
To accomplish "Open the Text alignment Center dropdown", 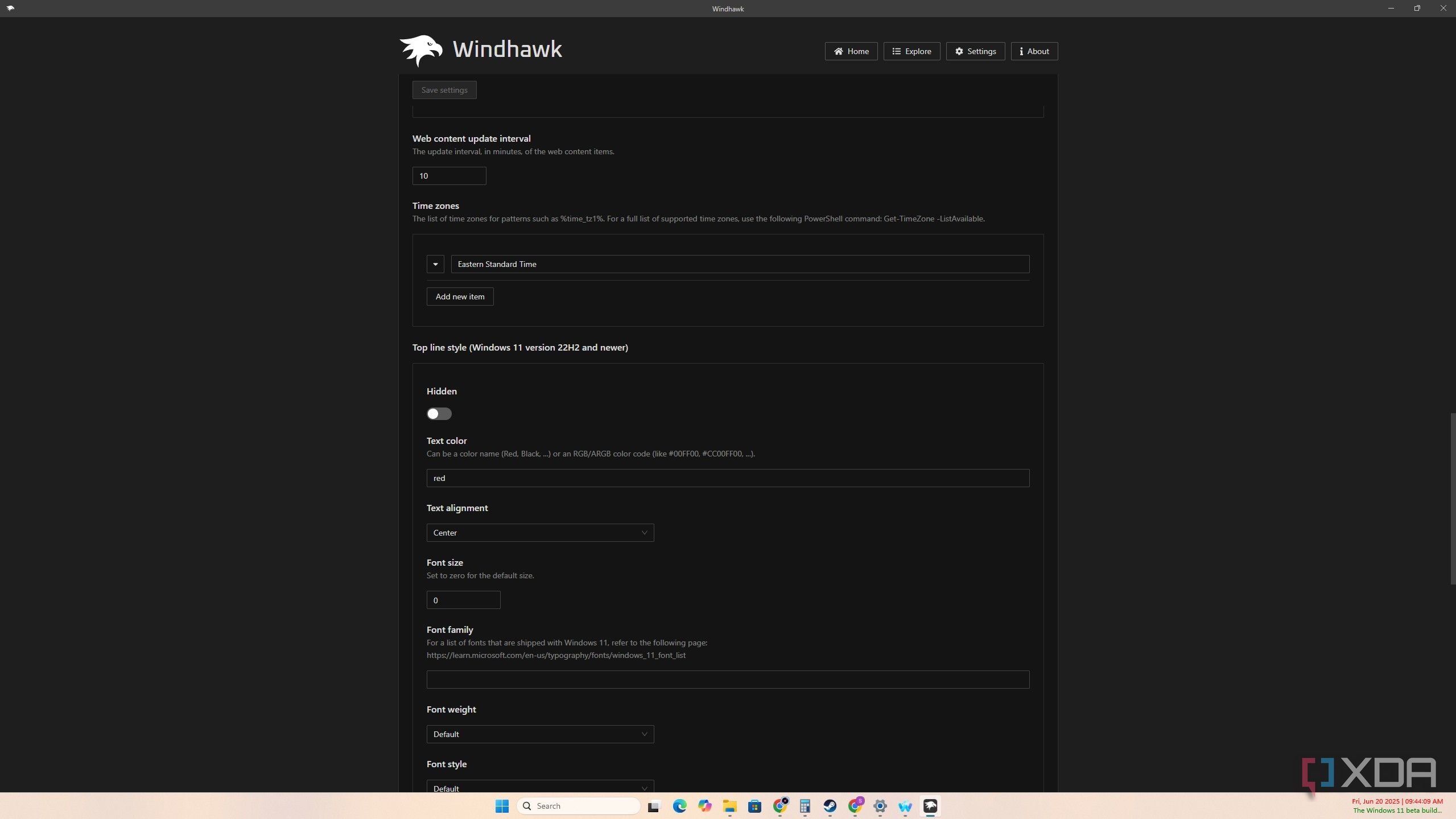I will coord(540,533).
